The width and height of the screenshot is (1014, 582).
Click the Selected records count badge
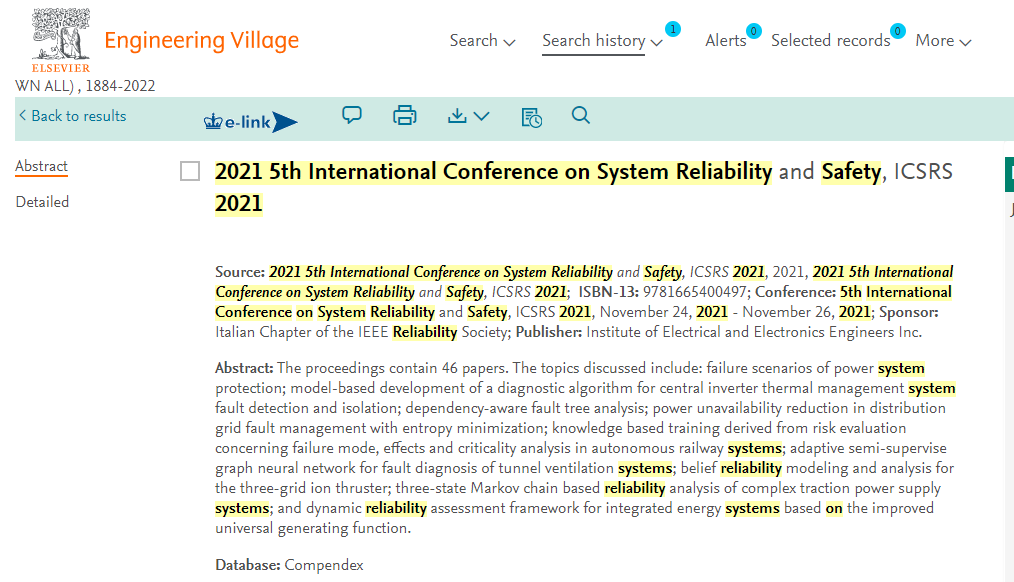(x=897, y=30)
